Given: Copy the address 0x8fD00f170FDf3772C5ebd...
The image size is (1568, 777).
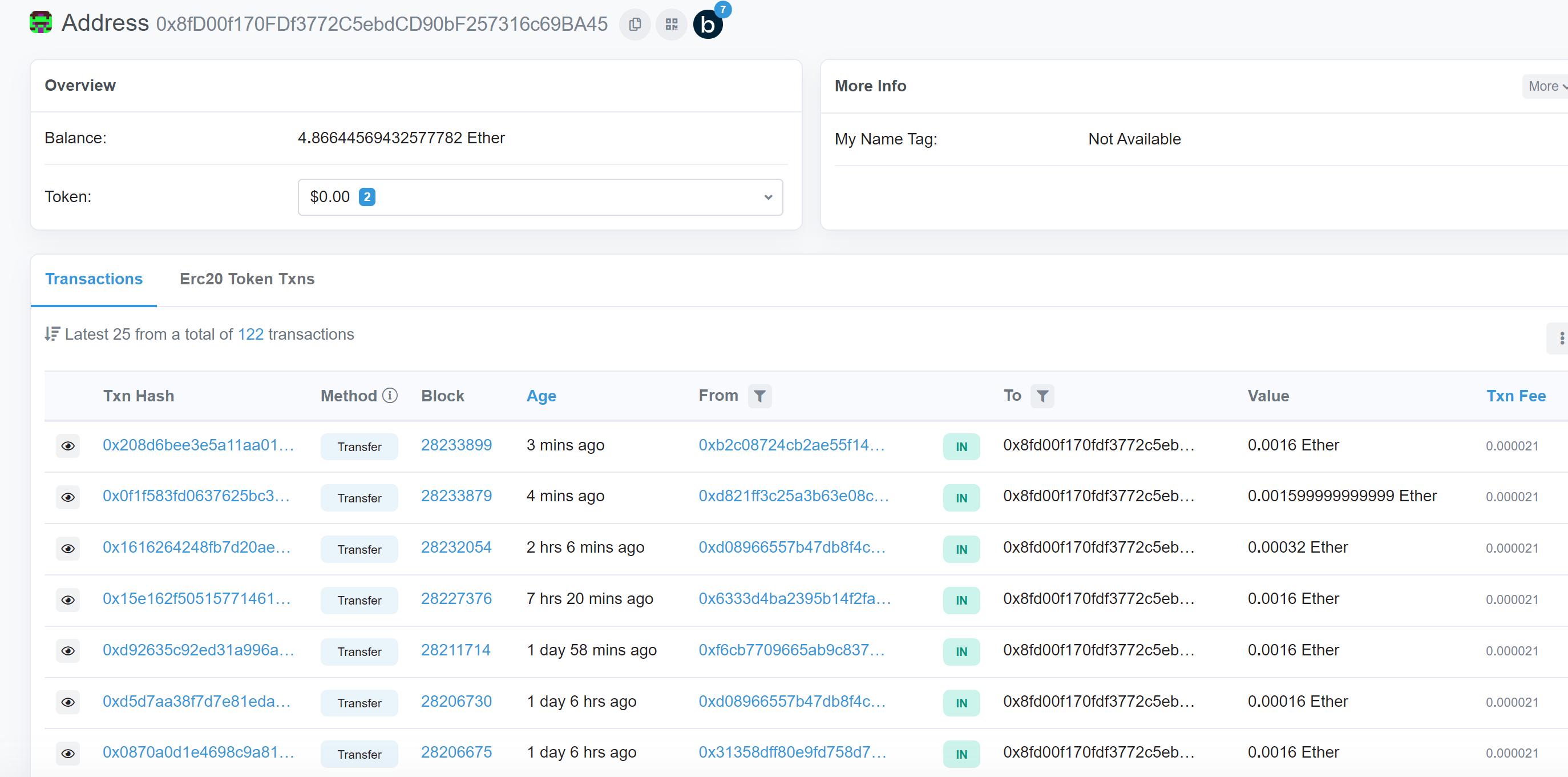Looking at the screenshot, I should coord(635,25).
